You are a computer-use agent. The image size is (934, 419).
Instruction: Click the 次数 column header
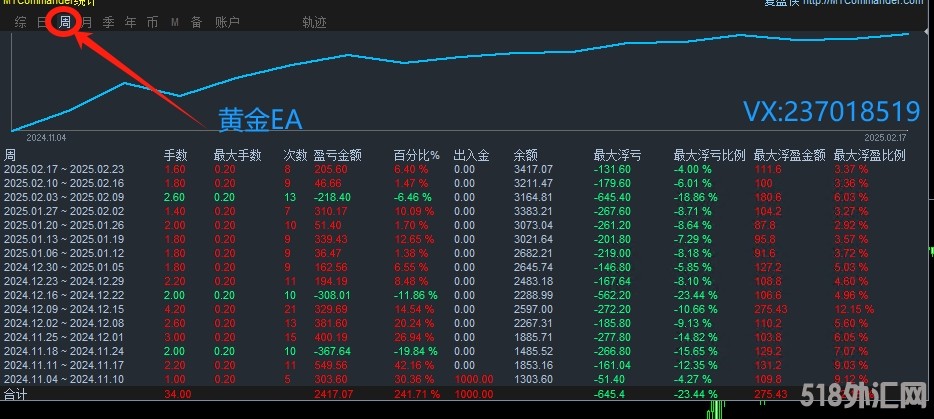pos(295,156)
